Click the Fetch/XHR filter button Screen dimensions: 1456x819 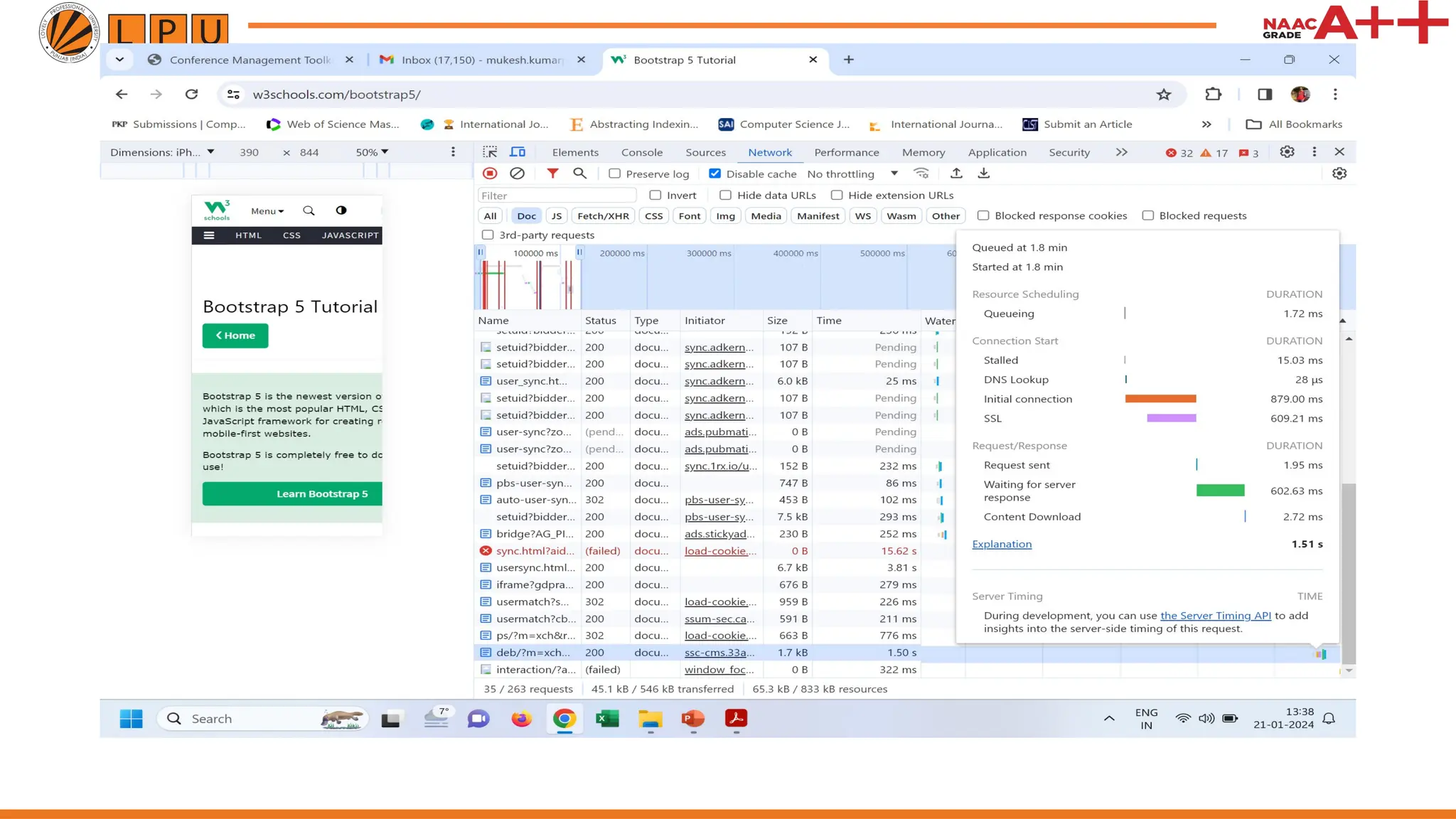[603, 216]
